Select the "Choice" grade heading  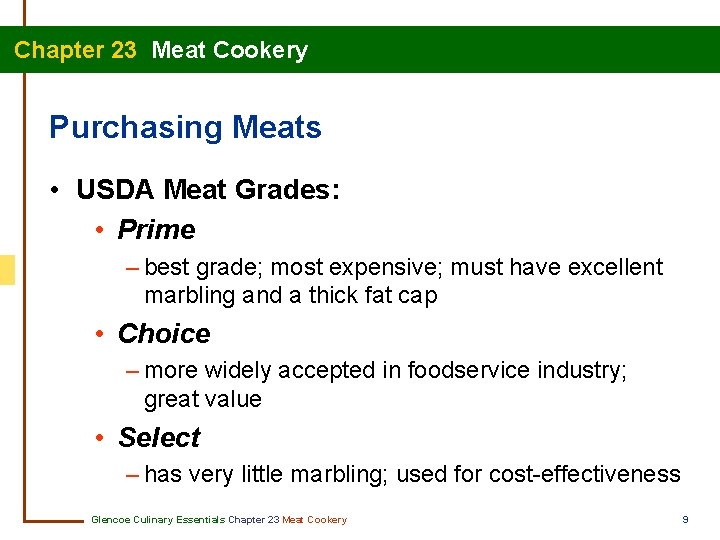pyautogui.click(x=164, y=334)
